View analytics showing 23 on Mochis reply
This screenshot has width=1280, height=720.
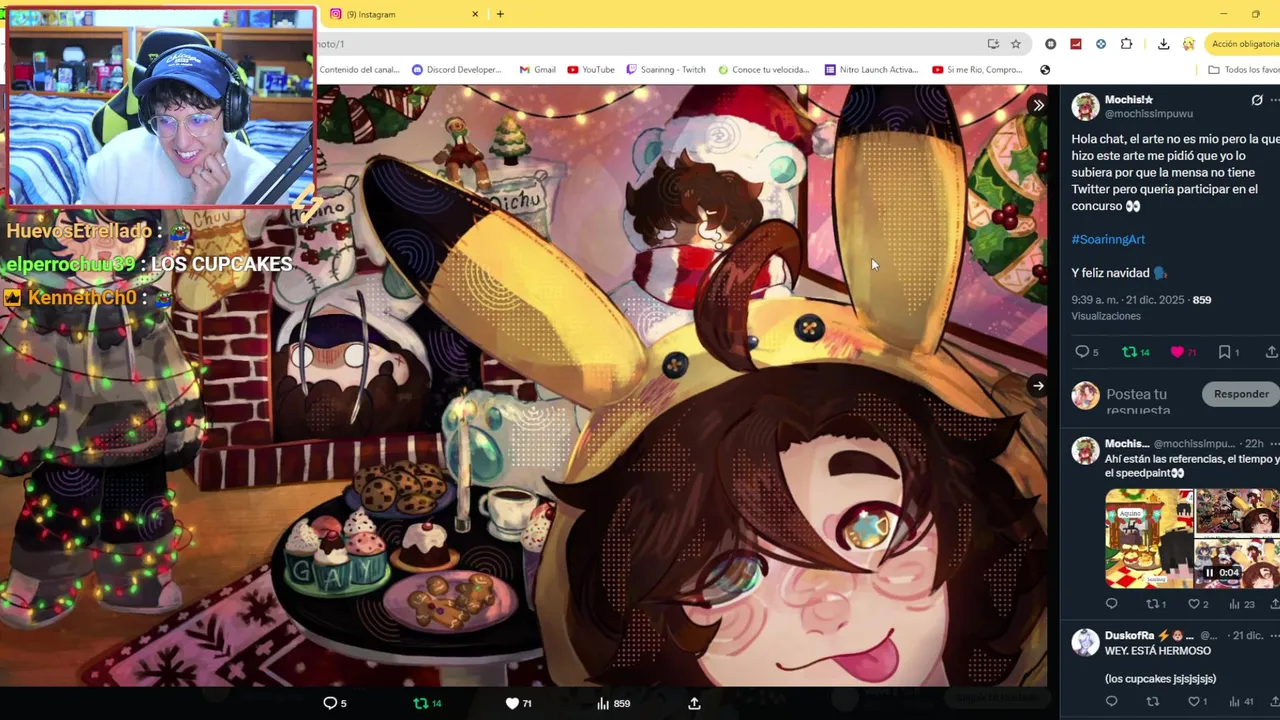1242,604
